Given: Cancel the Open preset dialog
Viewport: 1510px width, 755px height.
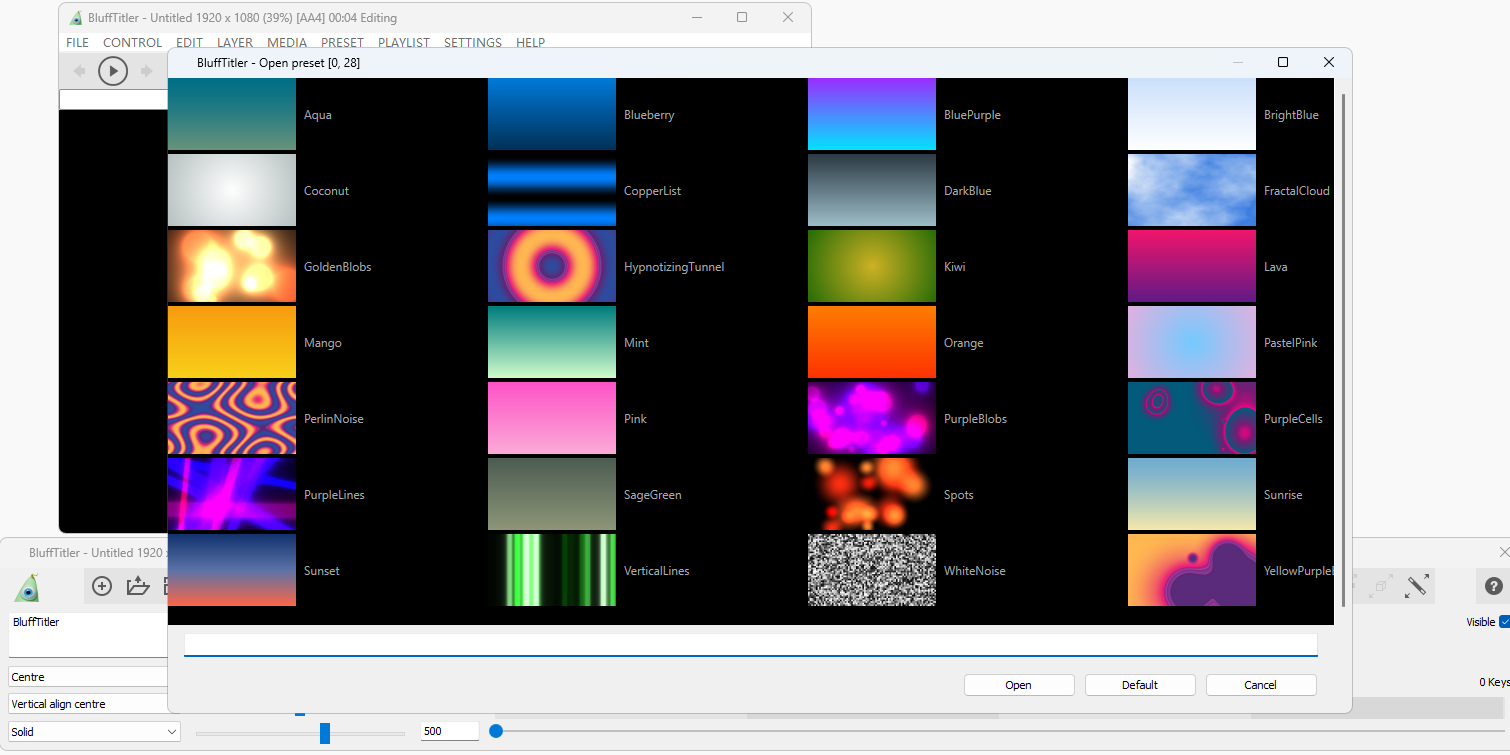Looking at the screenshot, I should click(x=1260, y=685).
